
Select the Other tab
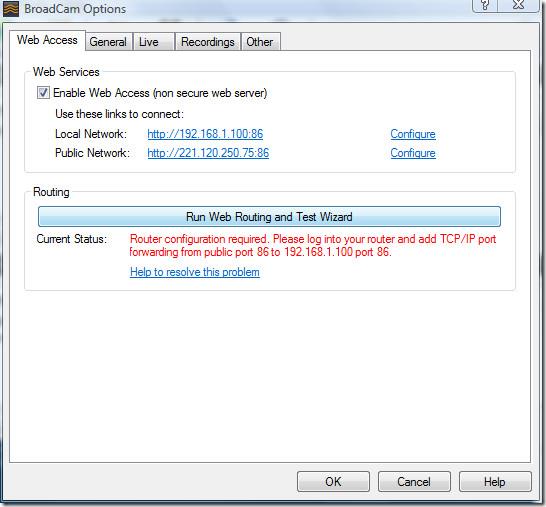260,42
